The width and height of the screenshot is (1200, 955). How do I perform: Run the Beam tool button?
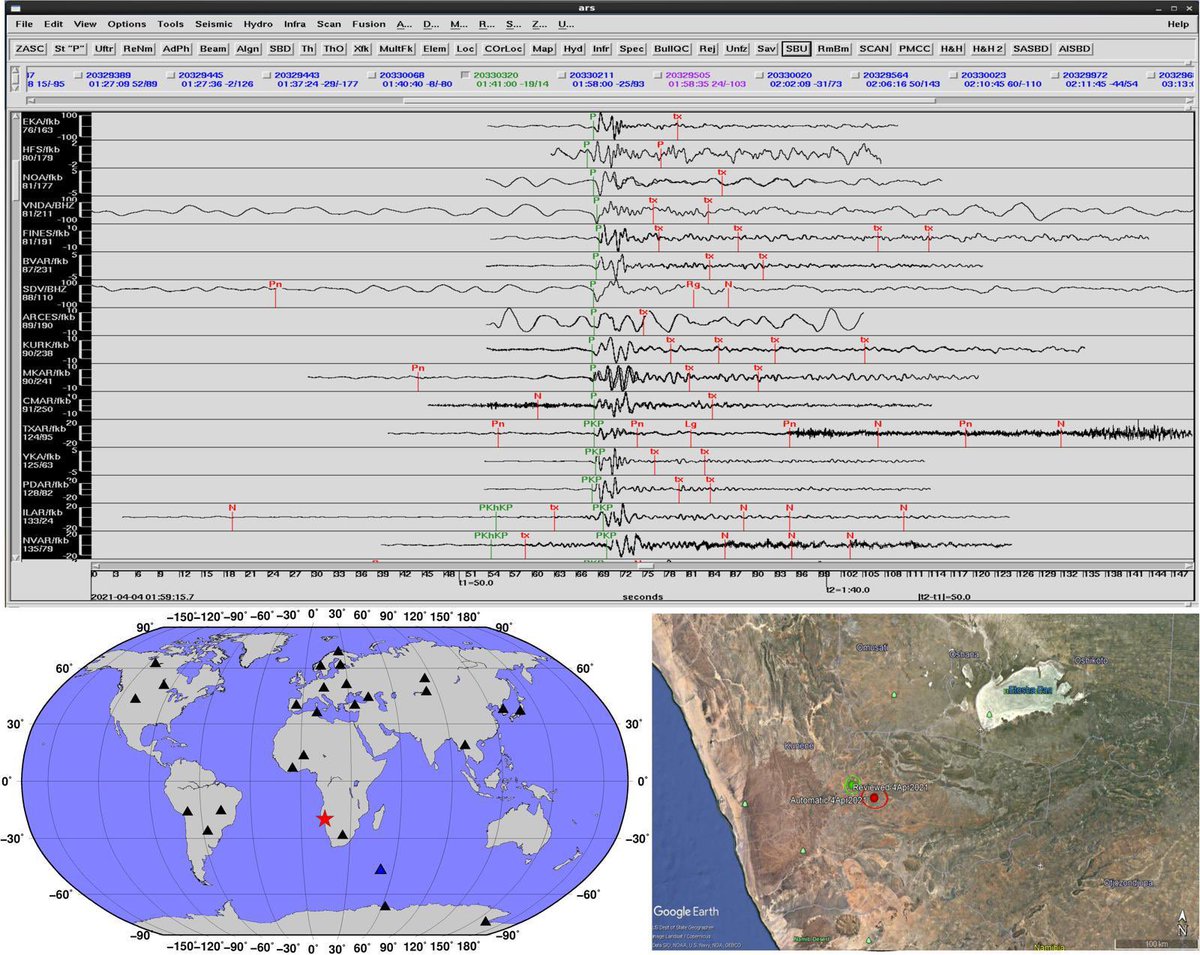(213, 48)
